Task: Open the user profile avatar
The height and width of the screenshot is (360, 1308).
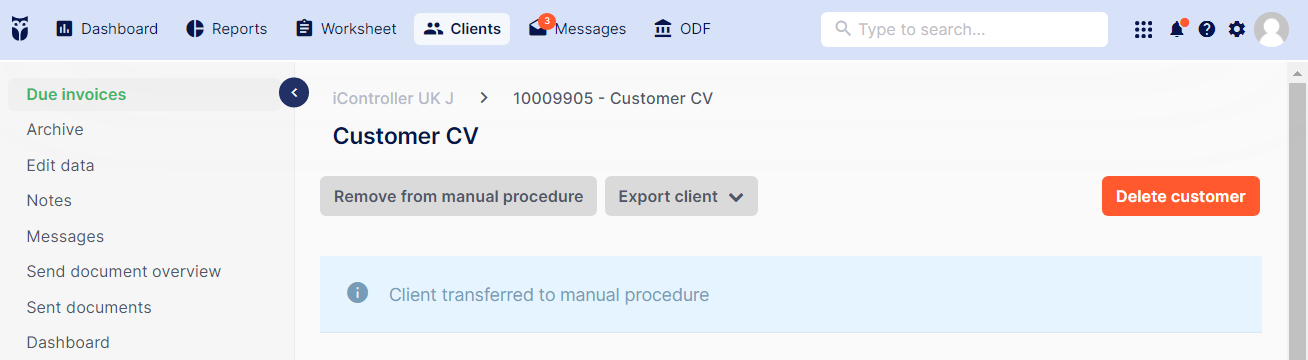Action: pyautogui.click(x=1271, y=29)
